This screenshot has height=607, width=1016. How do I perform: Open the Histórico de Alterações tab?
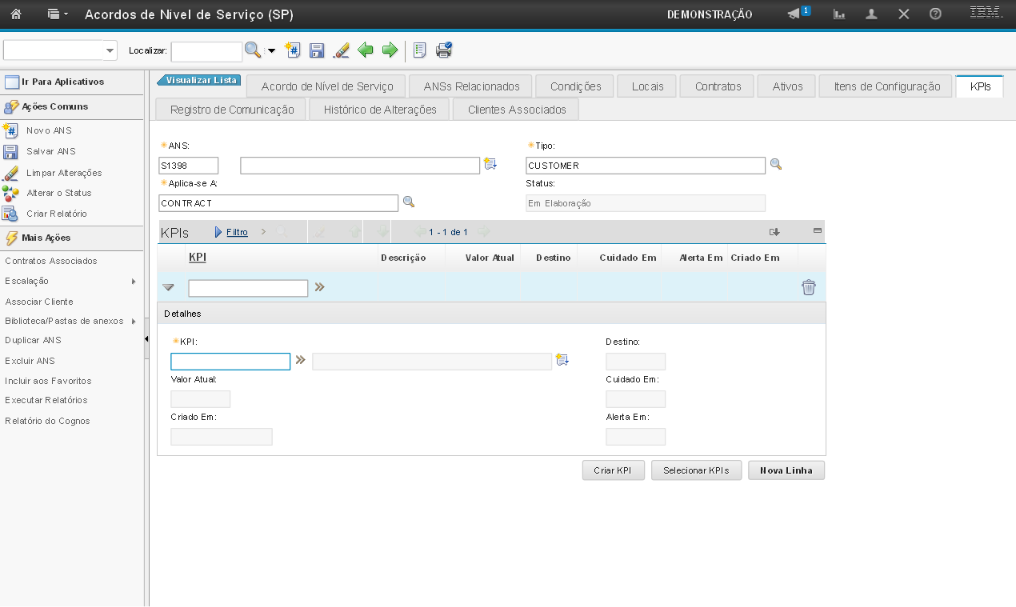click(x=380, y=109)
